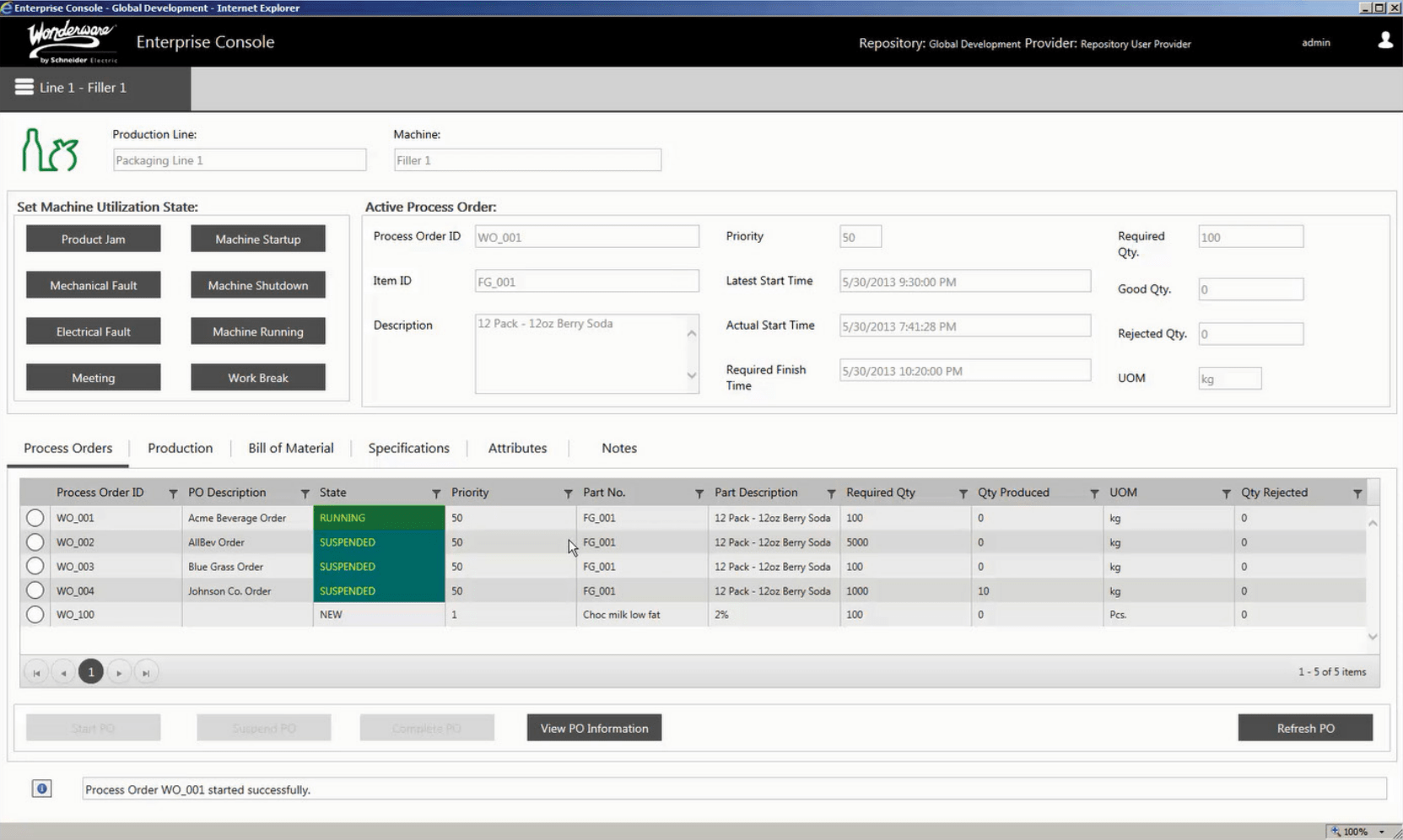
Task: Set machine state to Mechanical Fault
Action: tap(93, 285)
